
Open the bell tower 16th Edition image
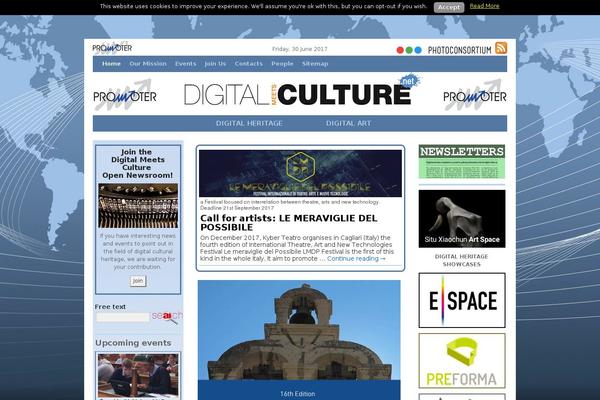(299, 340)
